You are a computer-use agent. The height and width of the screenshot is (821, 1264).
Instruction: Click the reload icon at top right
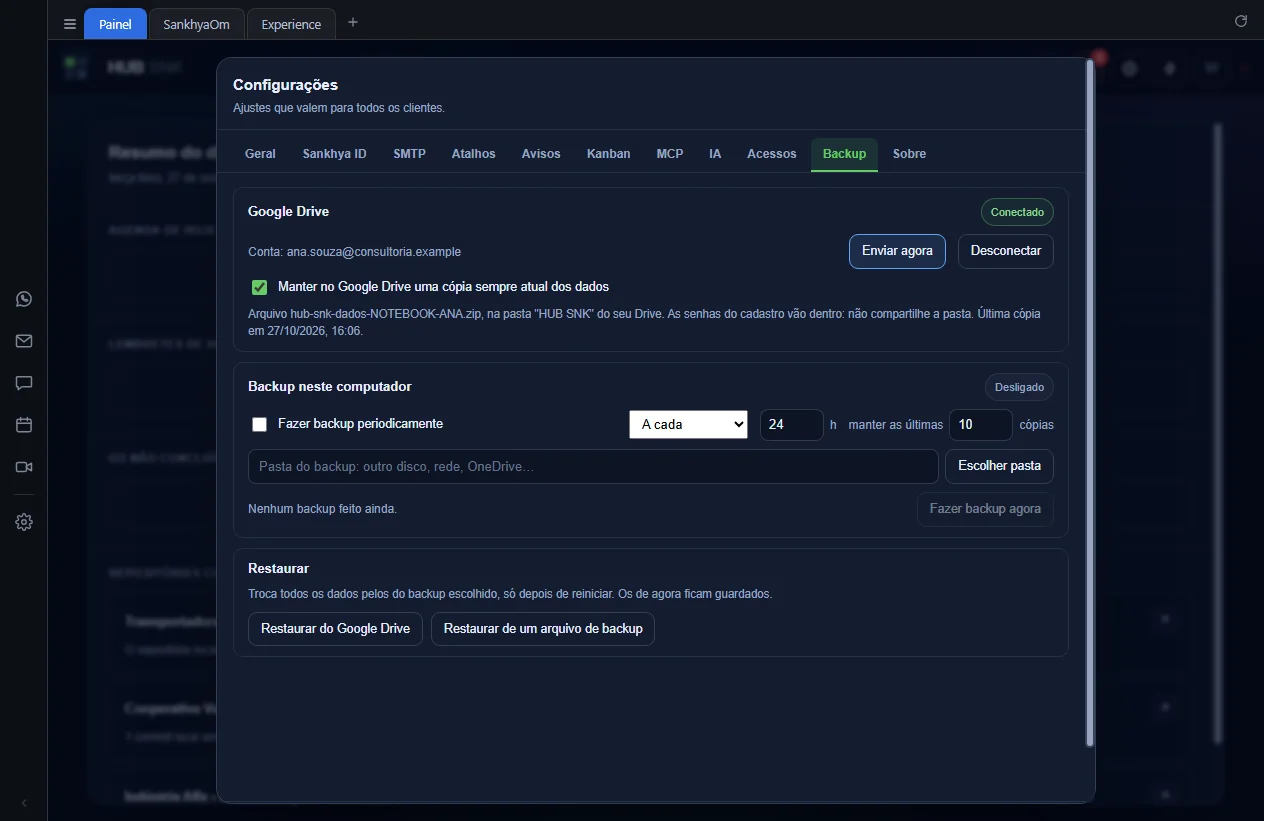pyautogui.click(x=1241, y=21)
